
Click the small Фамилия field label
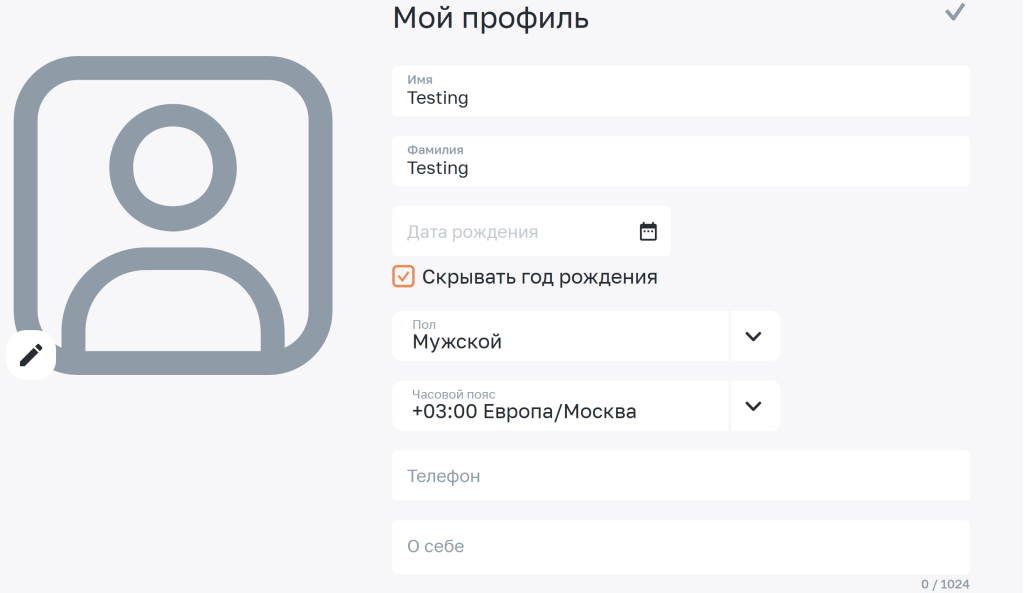click(435, 150)
